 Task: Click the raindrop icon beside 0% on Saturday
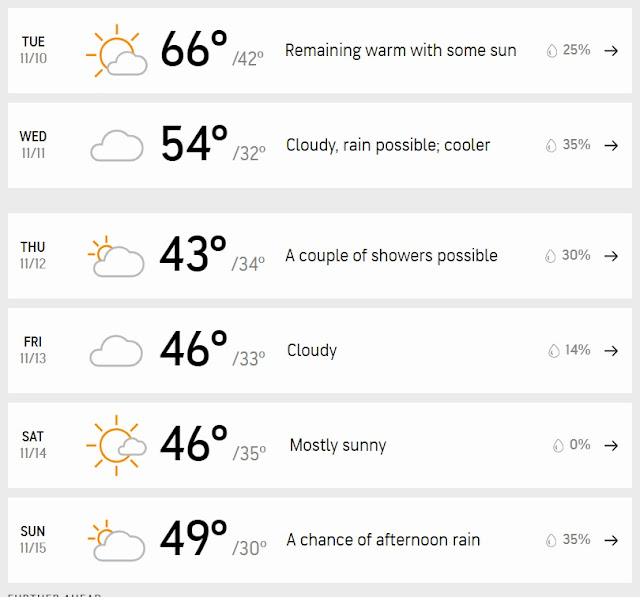(x=558, y=446)
